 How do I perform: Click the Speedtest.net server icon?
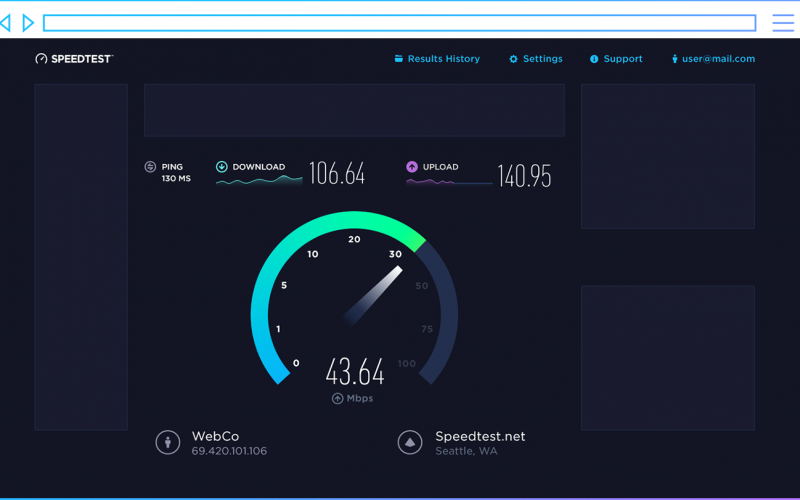pos(410,442)
